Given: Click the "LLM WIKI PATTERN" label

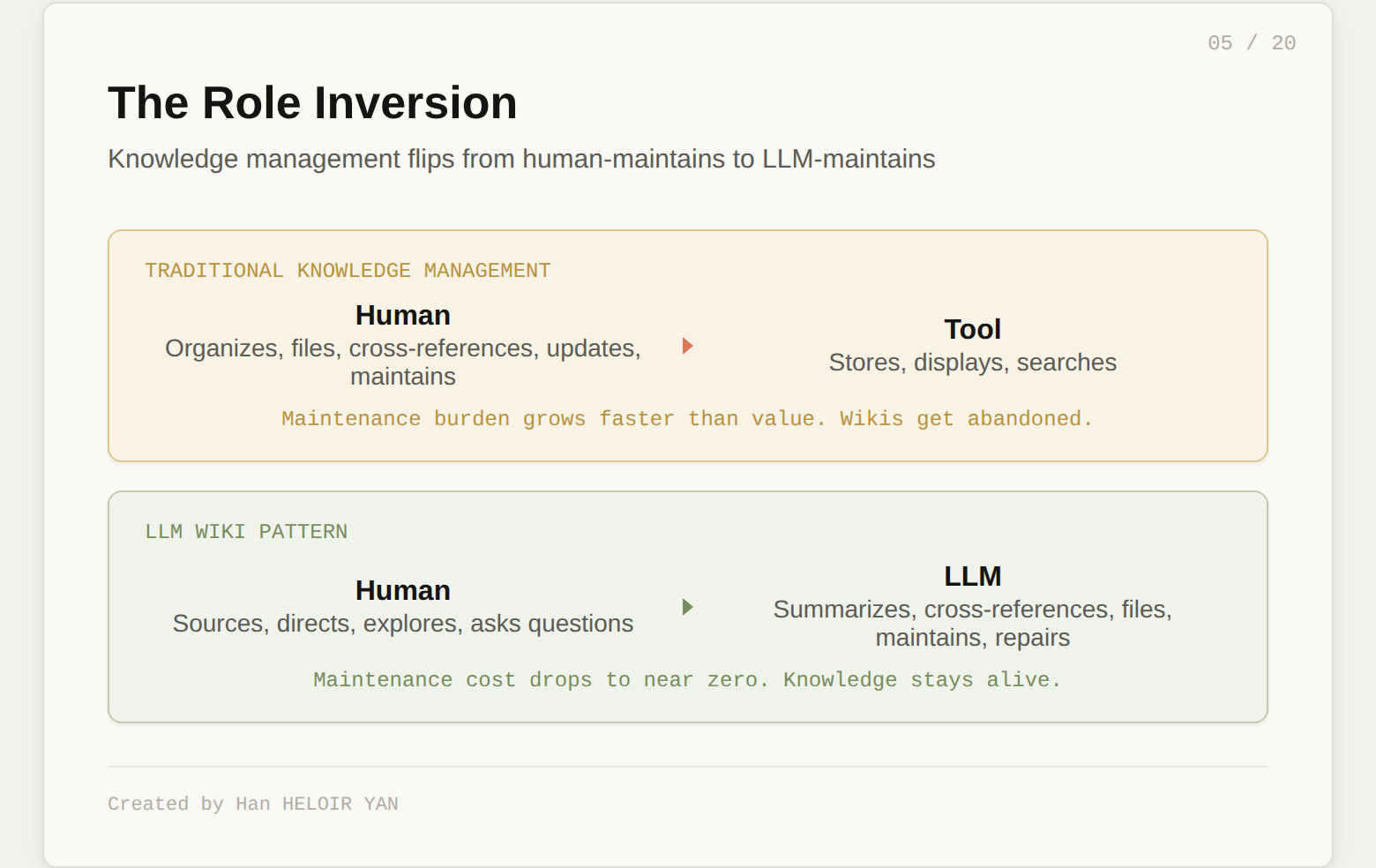Looking at the screenshot, I should 246,532.
